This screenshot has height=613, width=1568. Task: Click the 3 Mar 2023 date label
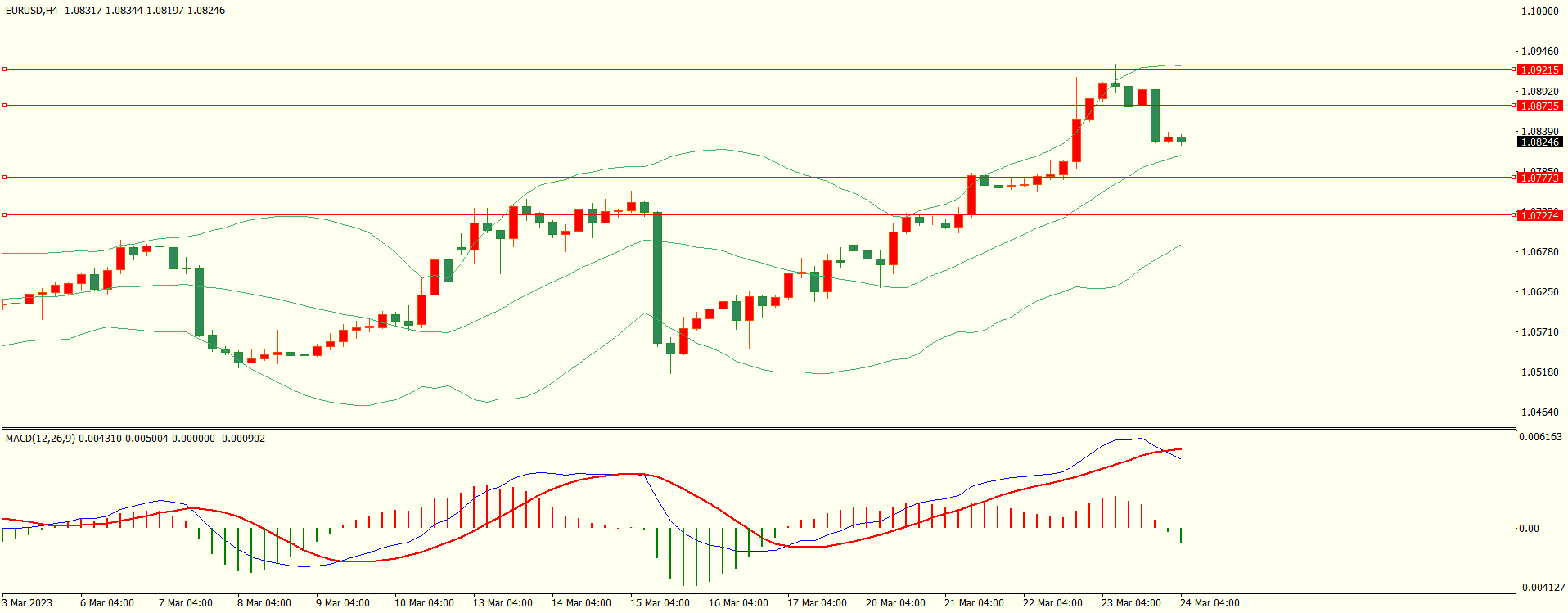pyautogui.click(x=27, y=603)
